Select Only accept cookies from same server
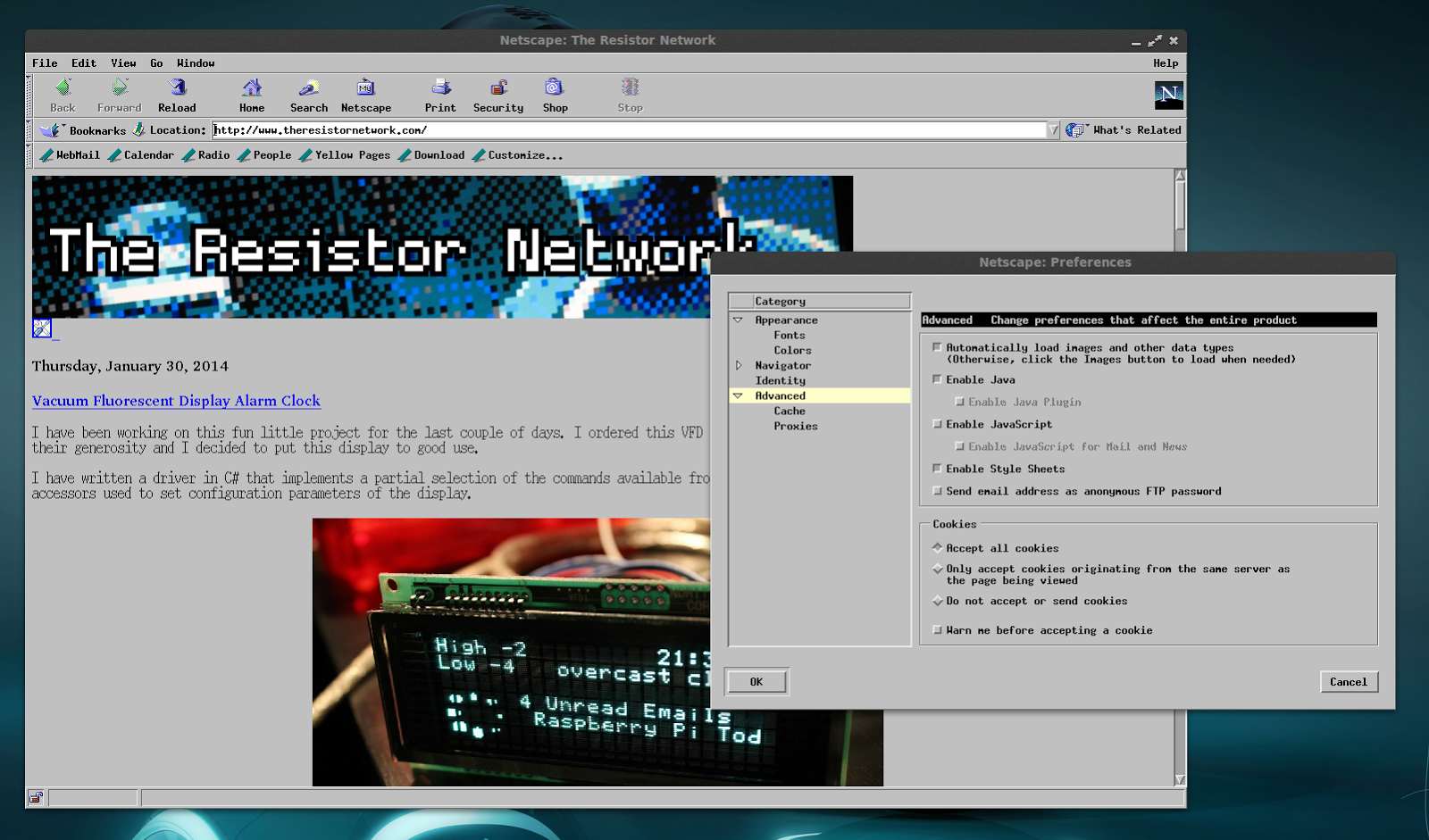The width and height of the screenshot is (1429, 840). tap(937, 569)
